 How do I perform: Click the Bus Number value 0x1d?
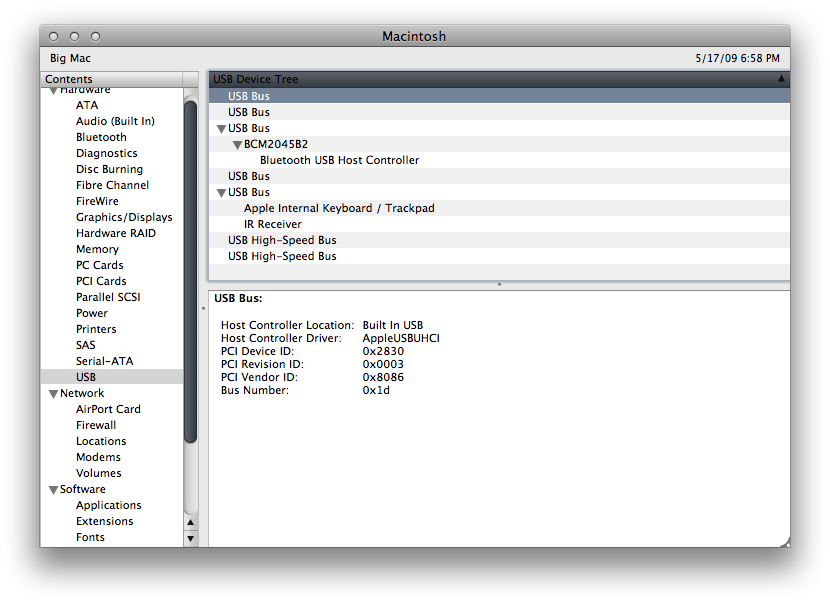coord(376,390)
